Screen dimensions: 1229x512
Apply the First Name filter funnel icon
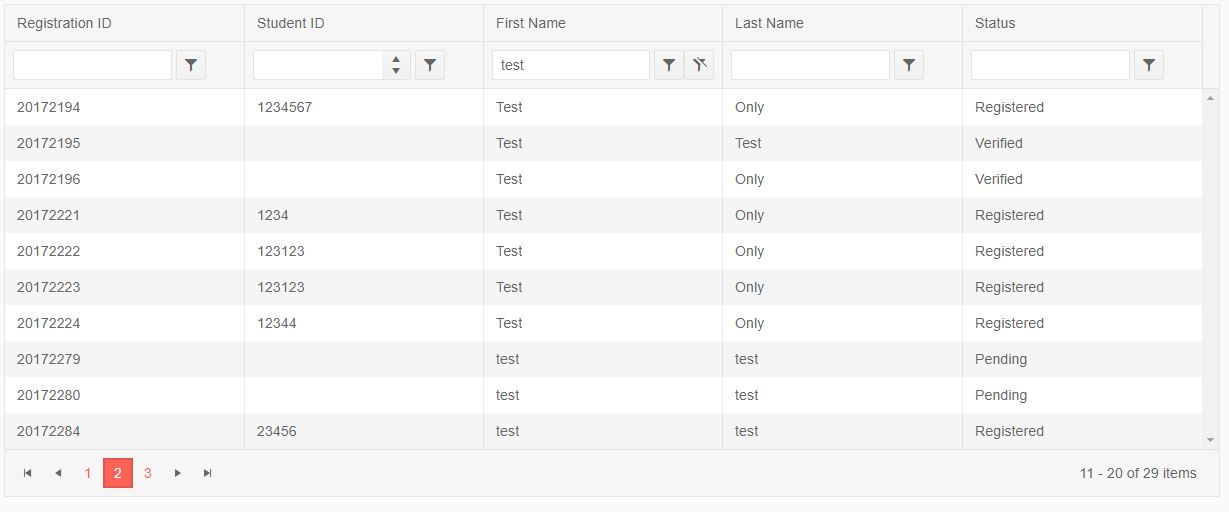(x=668, y=66)
